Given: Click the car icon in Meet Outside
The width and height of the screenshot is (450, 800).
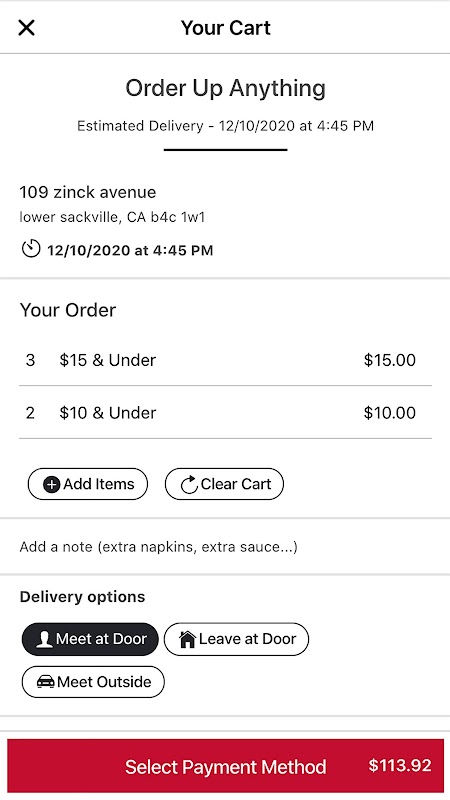Looking at the screenshot, I should 46,682.
